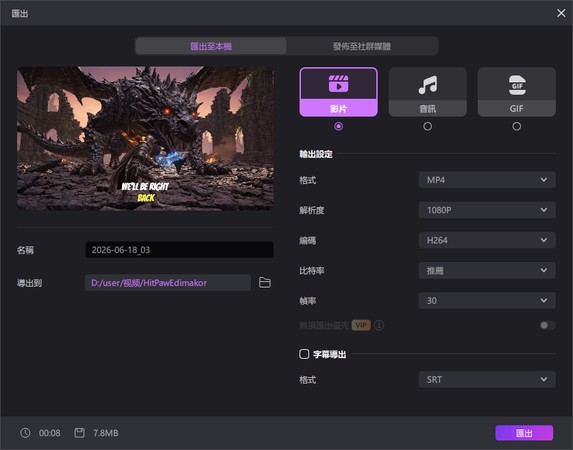The height and width of the screenshot is (450, 573).
Task: Select the 影片 video export card
Action: (338, 92)
